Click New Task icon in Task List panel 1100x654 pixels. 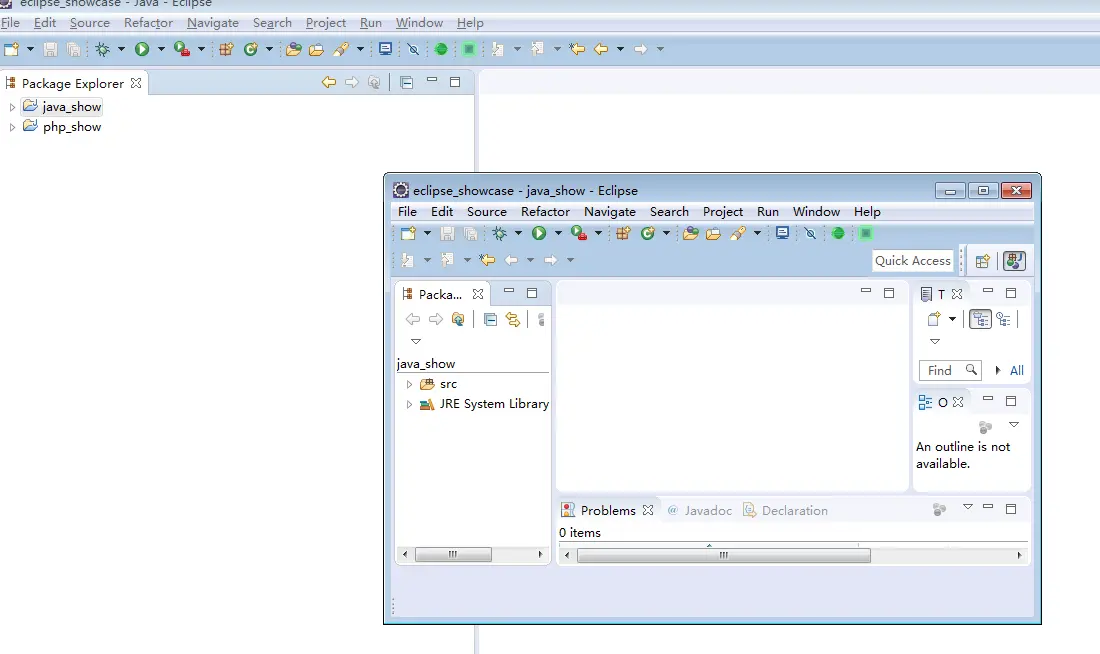pos(934,319)
